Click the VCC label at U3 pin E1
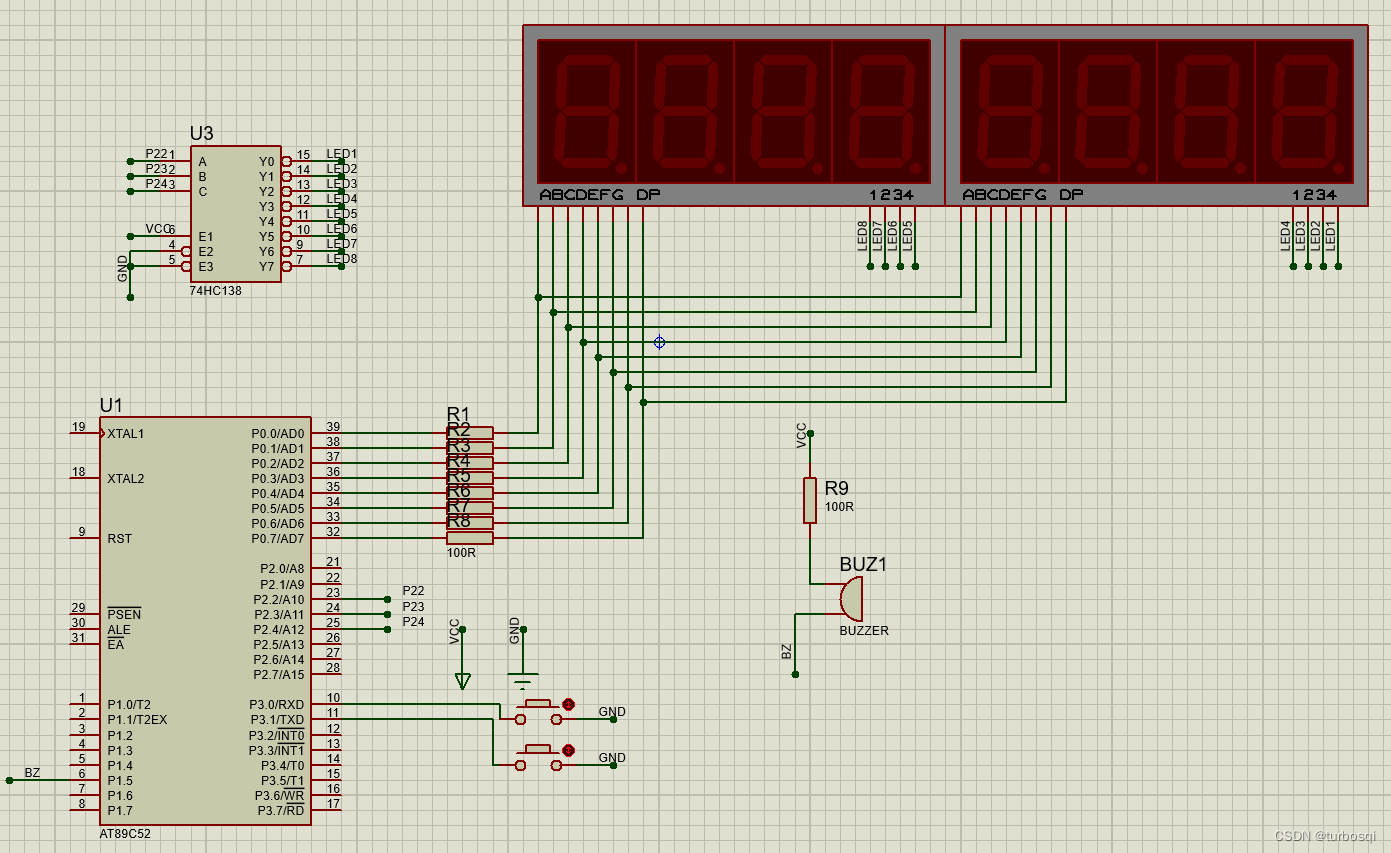This screenshot has height=853, width=1391. [158, 229]
